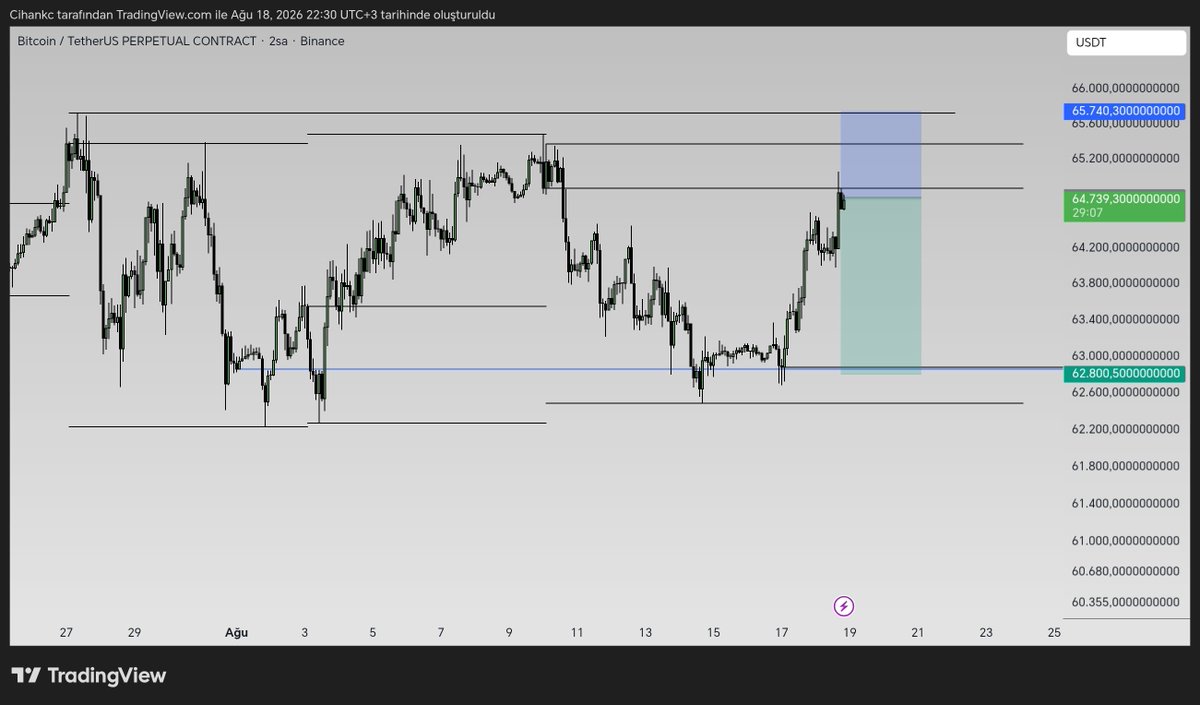Click the date label 15 on time axis
This screenshot has width=1200, height=705.
pos(714,632)
